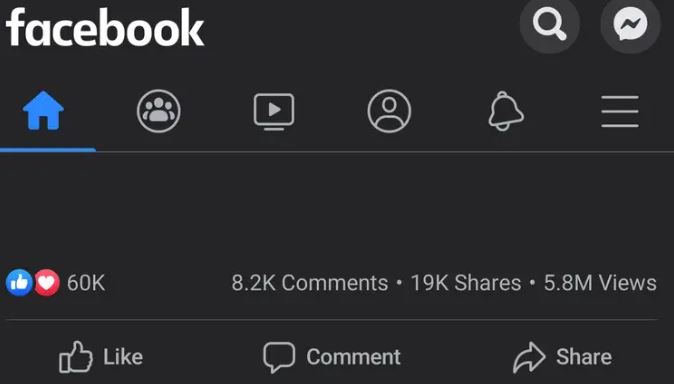Screen dimensions: 674x384
Task: Share the post
Action: (562, 357)
